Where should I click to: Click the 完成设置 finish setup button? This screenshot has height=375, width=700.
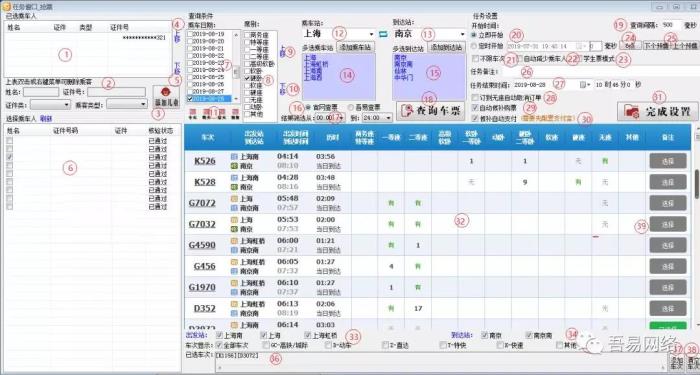point(658,111)
